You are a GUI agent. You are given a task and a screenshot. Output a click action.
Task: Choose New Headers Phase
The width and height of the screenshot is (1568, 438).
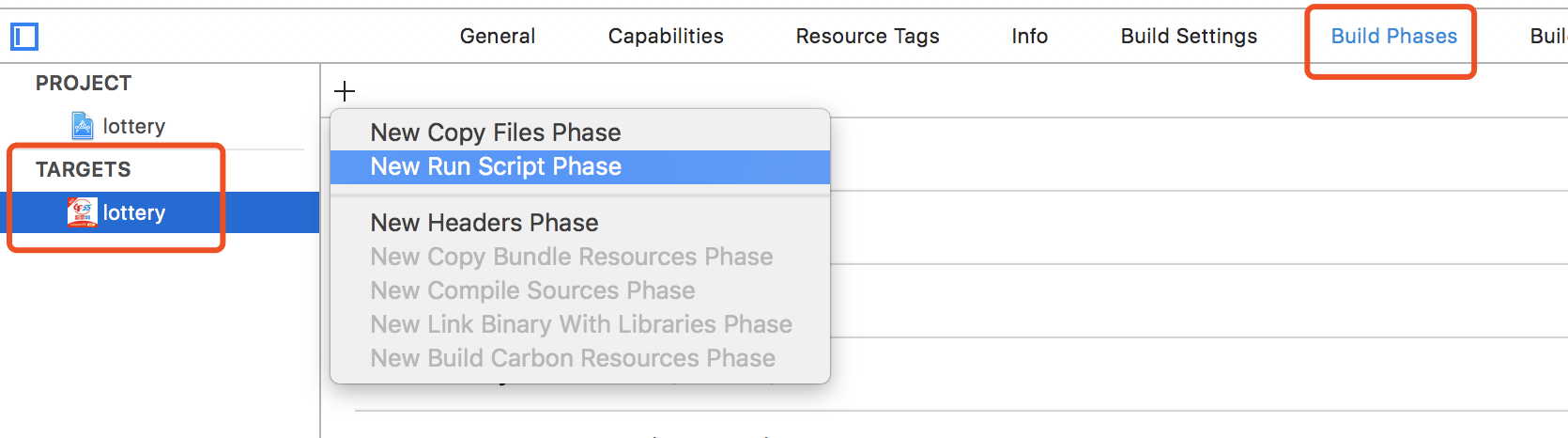[484, 223]
